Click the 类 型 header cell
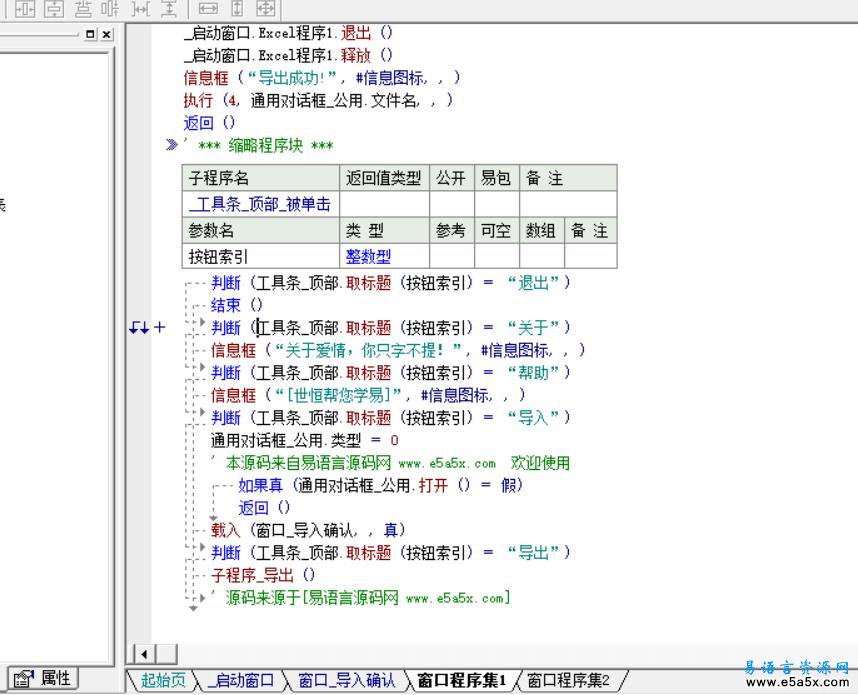This screenshot has width=858, height=695. click(x=385, y=230)
